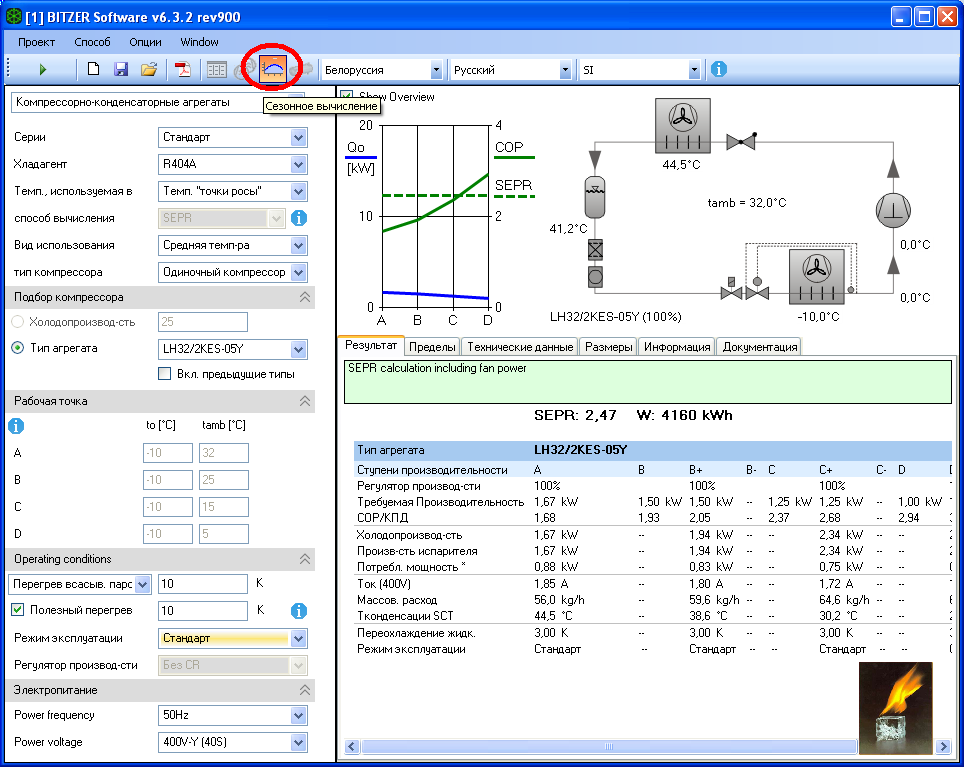This screenshot has height=767, width=964.
Task: Click the horizontal scrollbar right arrow
Action: 944,747
